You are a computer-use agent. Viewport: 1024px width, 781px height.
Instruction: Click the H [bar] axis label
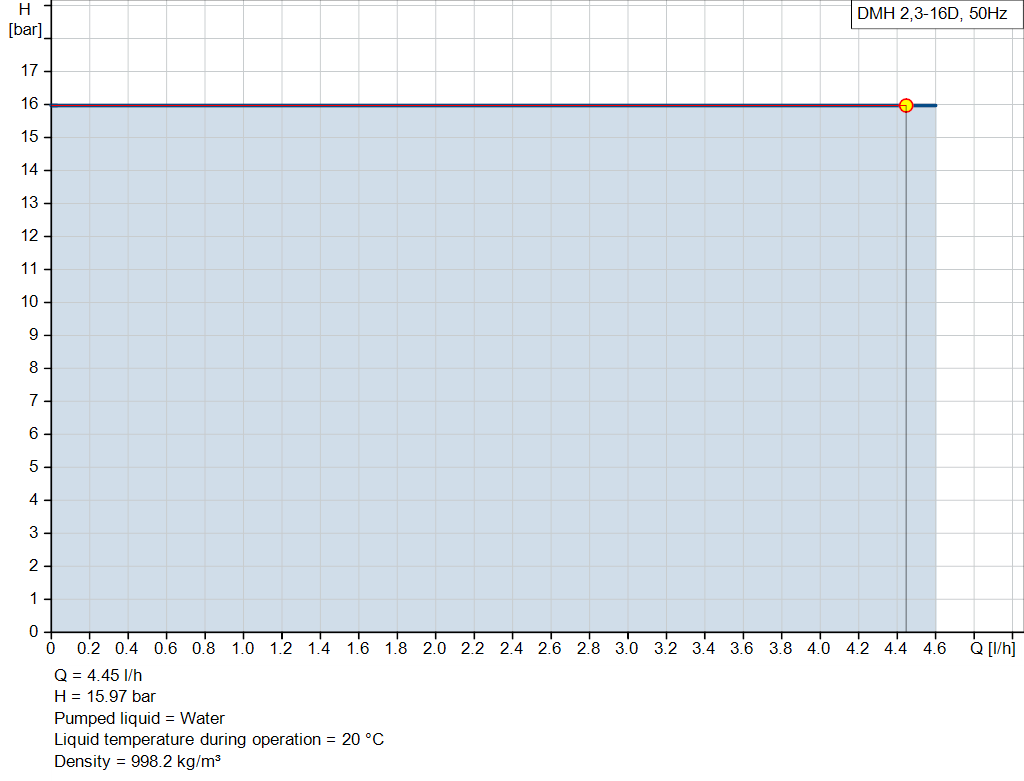25,20
